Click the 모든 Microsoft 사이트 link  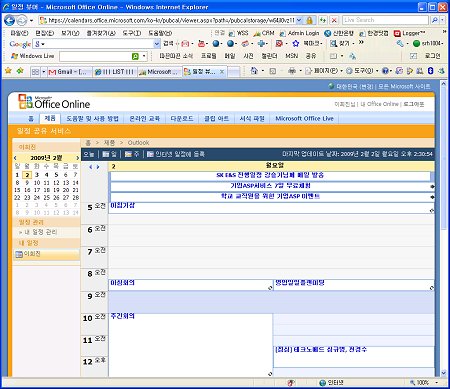(404, 86)
